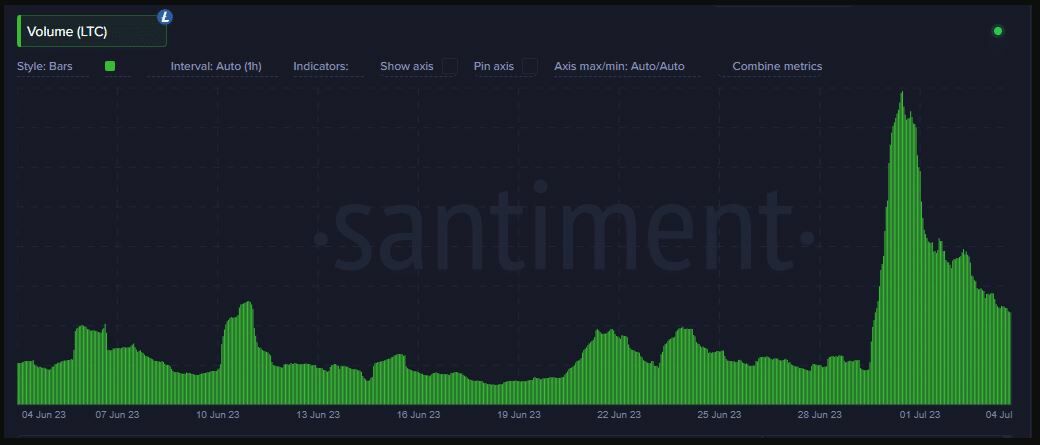Open Axis max/min: Auto/Auto settings
The image size is (1040, 445).
619,66
